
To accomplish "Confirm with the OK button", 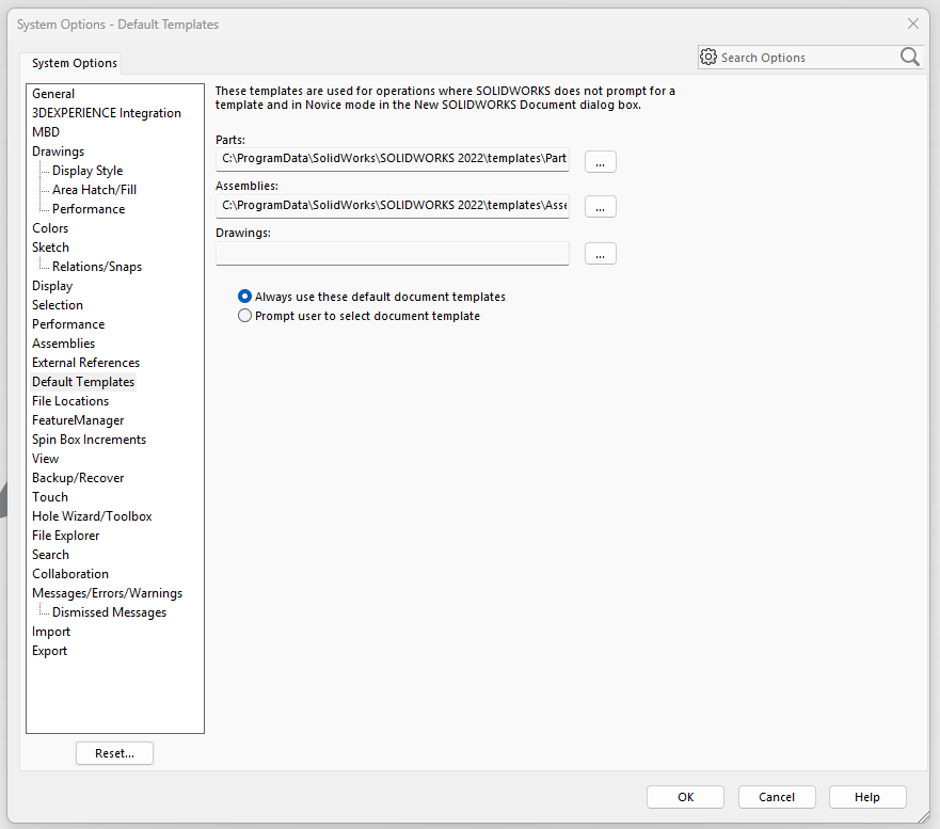I will point(685,797).
